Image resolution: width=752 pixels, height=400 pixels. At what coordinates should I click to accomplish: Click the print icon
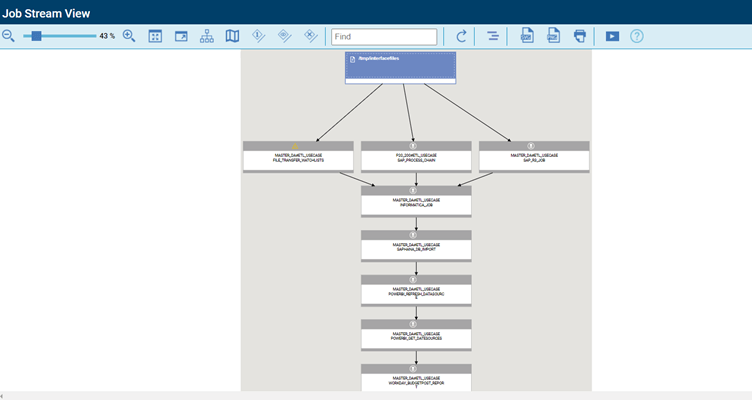(580, 36)
